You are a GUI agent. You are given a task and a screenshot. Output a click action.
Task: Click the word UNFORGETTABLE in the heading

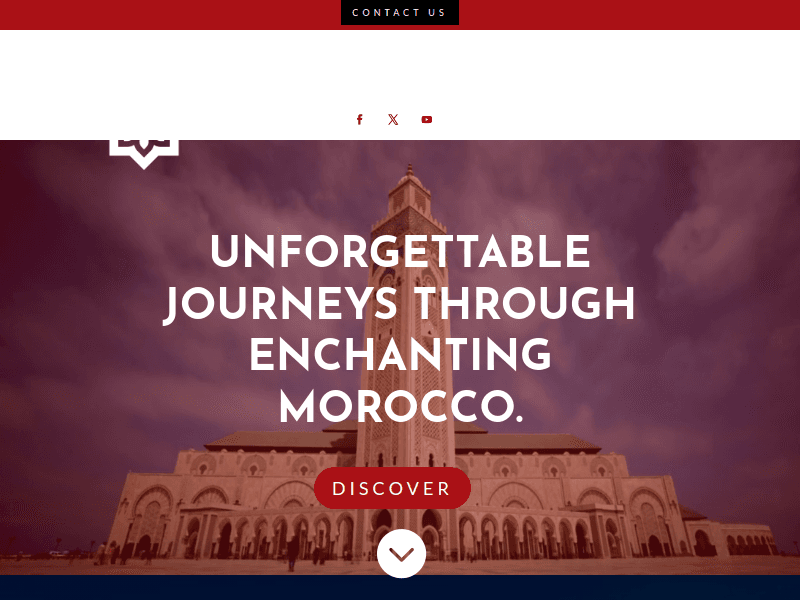(x=400, y=251)
